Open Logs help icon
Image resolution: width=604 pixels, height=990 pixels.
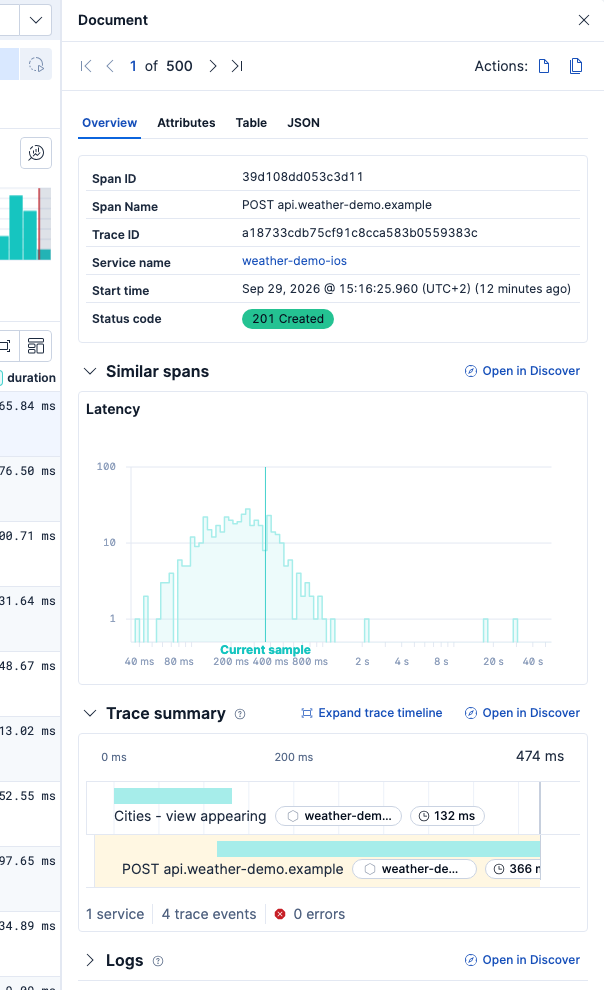[x=158, y=961]
